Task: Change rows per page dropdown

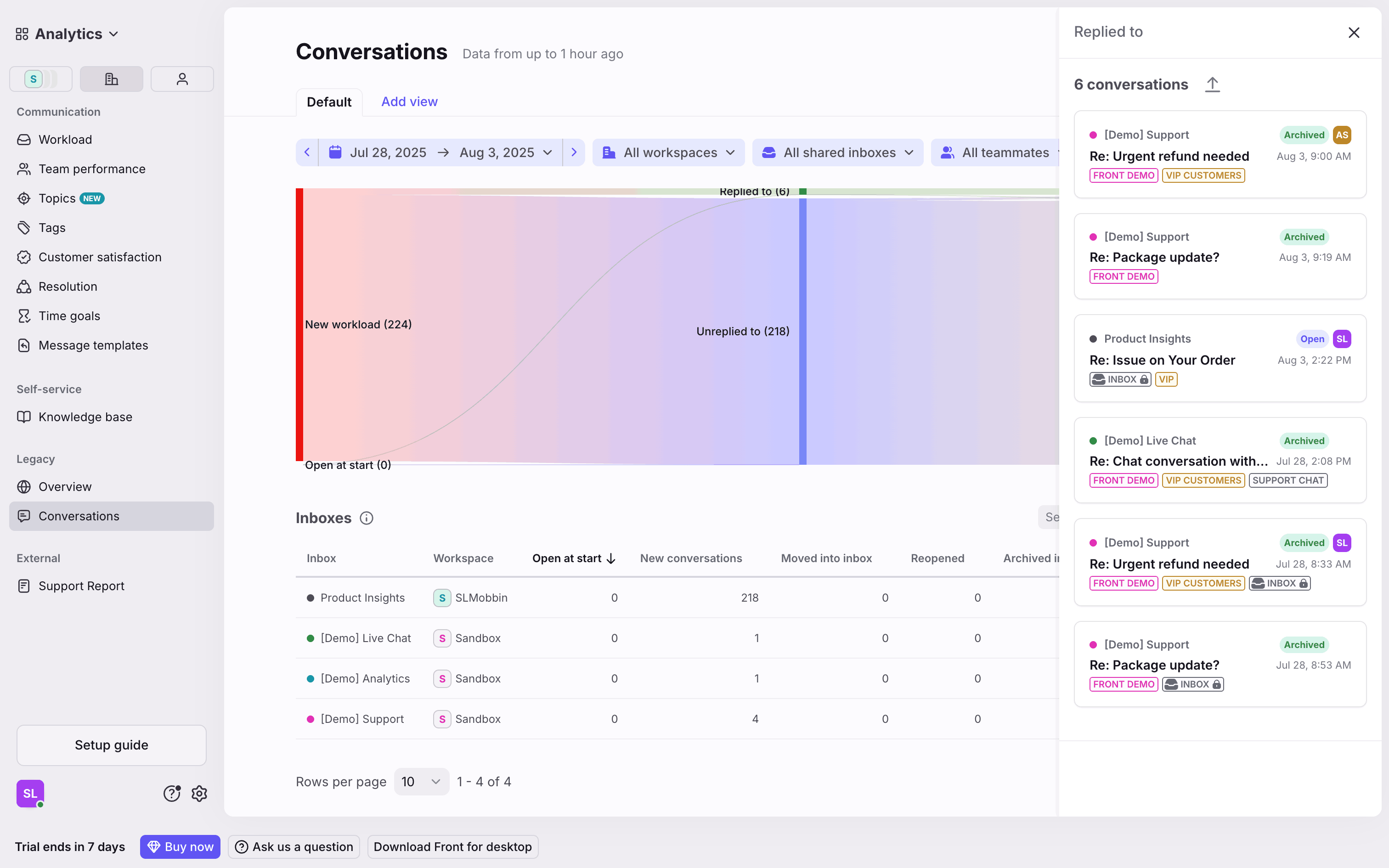Action: tap(421, 781)
